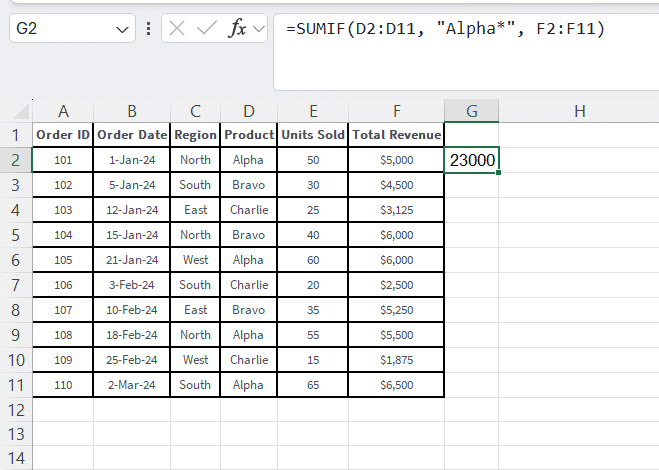Open Insert Function via fx icon
Viewport: 659px width, 470px height.
238,29
